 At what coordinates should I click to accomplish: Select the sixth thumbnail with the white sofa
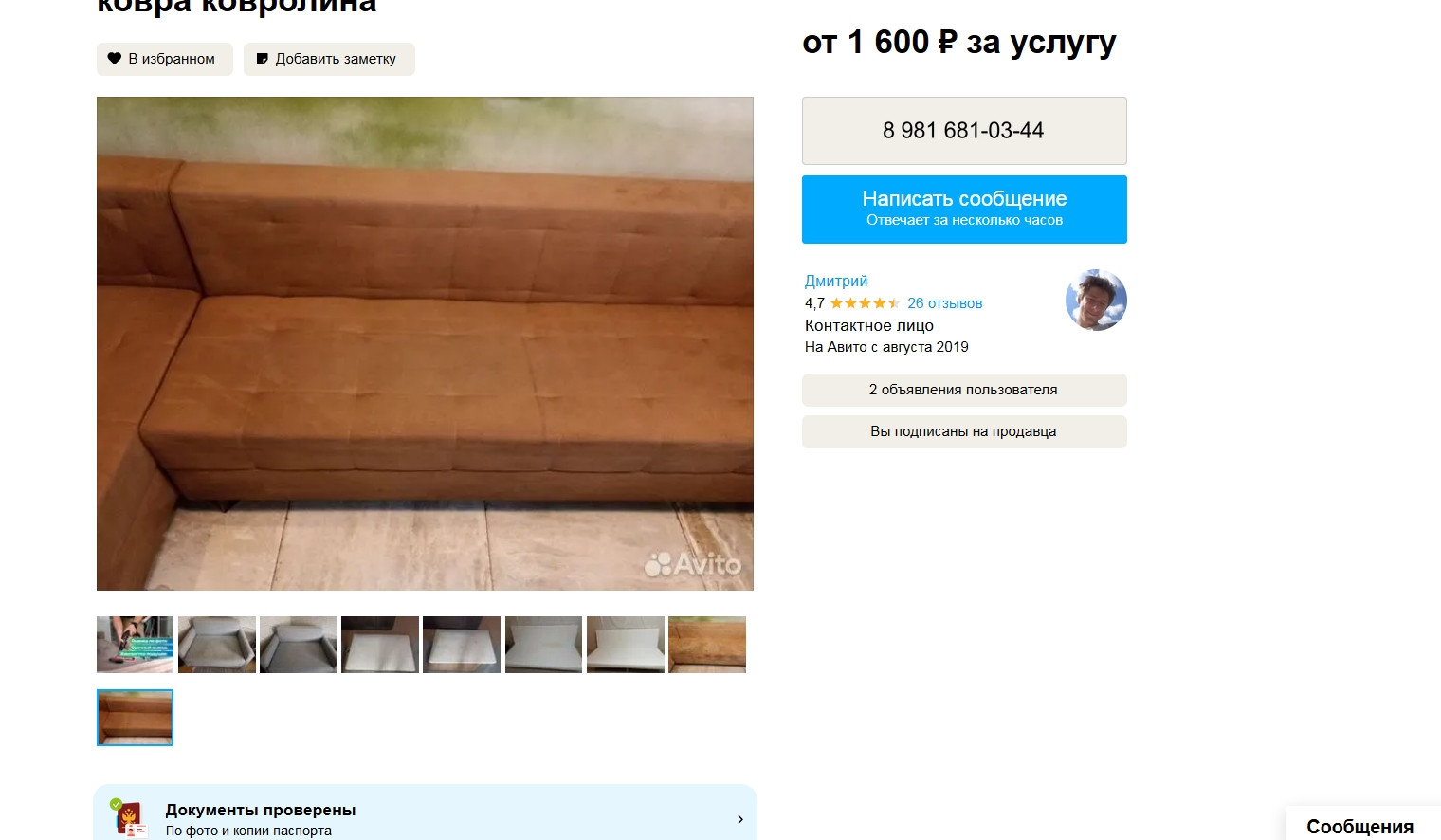pyautogui.click(x=544, y=645)
